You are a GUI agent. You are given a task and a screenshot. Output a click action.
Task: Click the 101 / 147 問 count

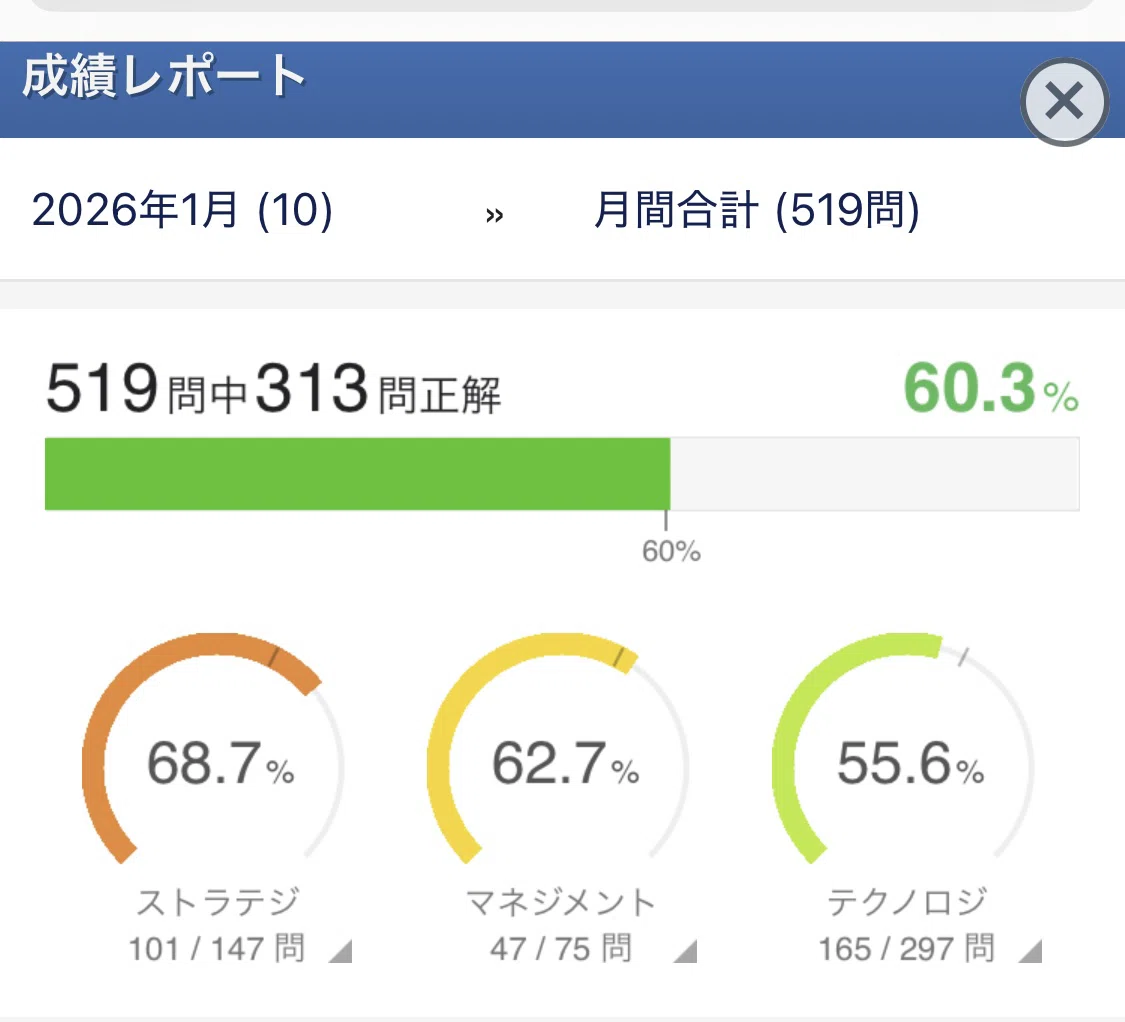(x=217, y=949)
